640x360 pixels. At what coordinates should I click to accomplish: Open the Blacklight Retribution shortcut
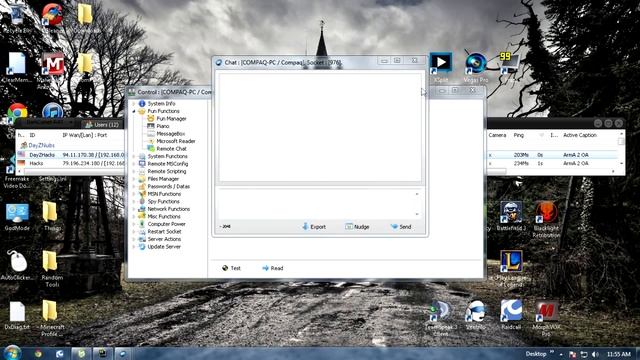pyautogui.click(x=546, y=219)
